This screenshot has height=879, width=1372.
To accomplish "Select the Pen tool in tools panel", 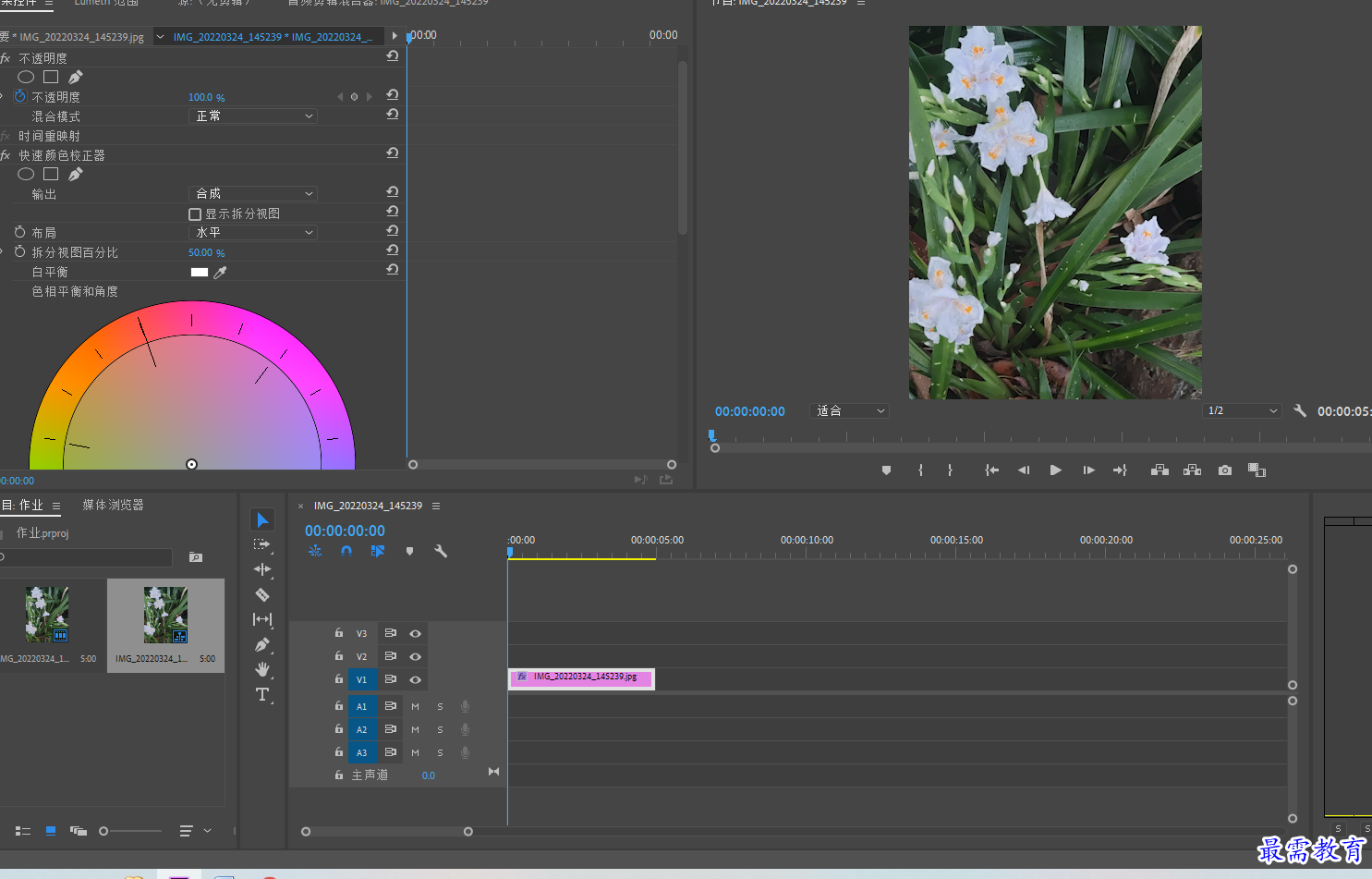I will pyautogui.click(x=262, y=644).
